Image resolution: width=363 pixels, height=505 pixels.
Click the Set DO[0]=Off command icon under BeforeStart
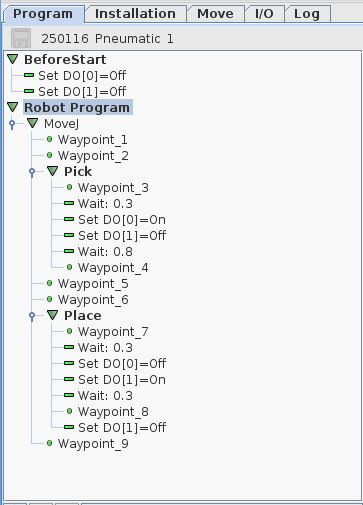tap(29, 75)
